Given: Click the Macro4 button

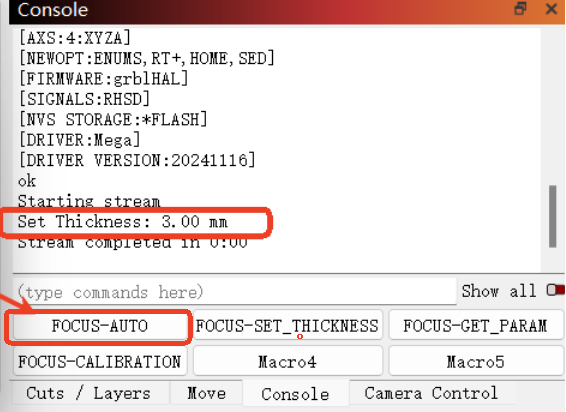Looking at the screenshot, I should (x=287, y=361).
